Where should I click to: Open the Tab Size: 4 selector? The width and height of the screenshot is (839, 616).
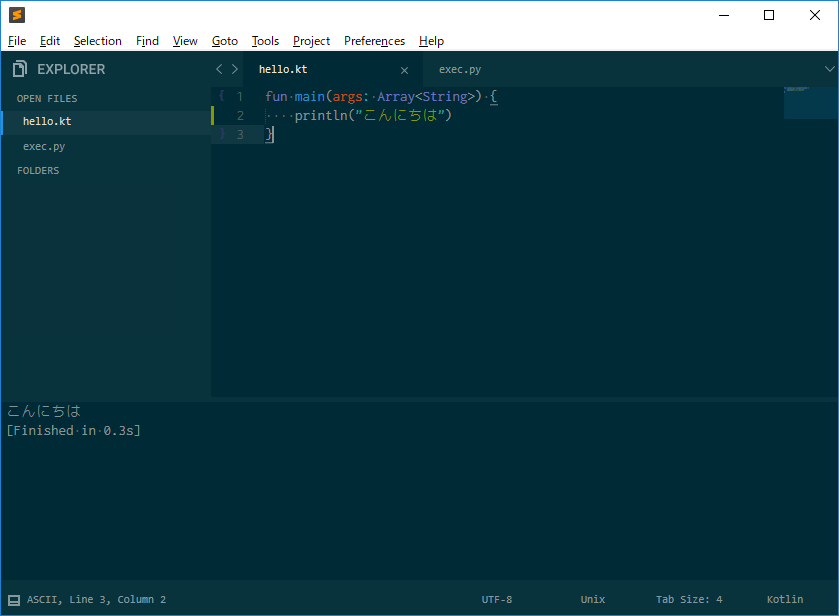pyautogui.click(x=689, y=600)
